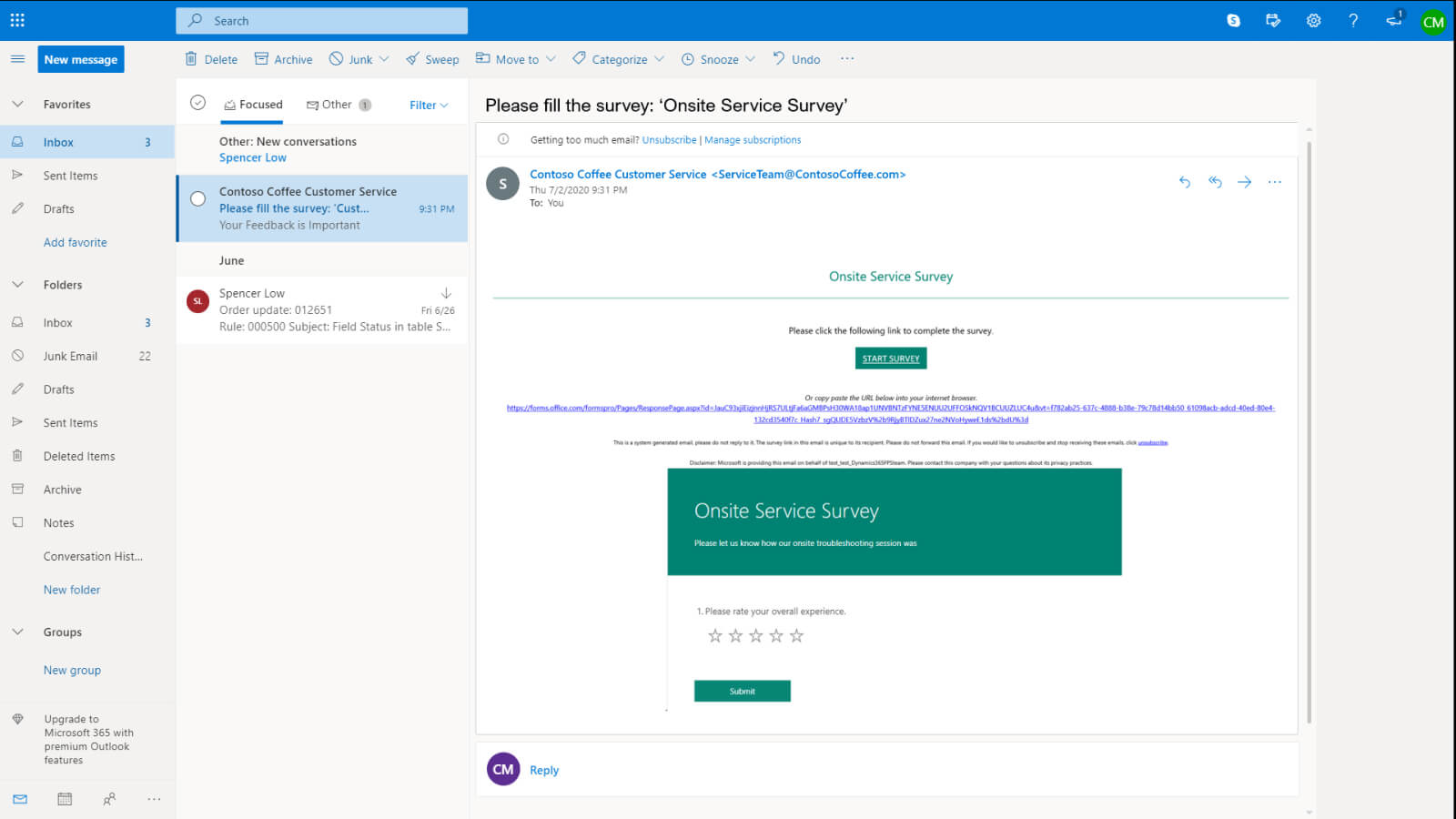Compose with New message button
Image resolution: width=1456 pixels, height=819 pixels.
click(81, 59)
